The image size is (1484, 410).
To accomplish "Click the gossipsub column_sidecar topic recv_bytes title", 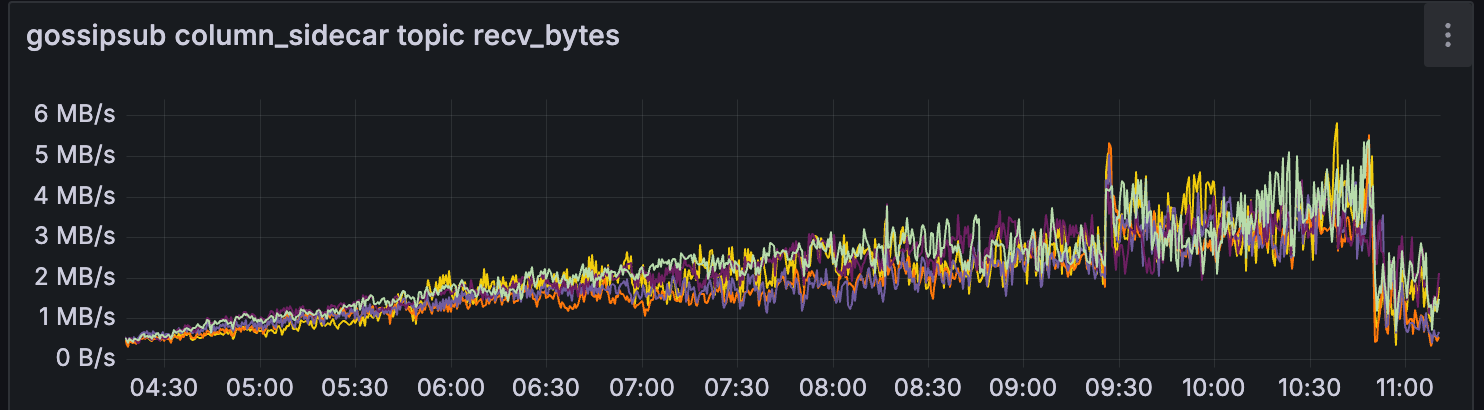I will 322,36.
